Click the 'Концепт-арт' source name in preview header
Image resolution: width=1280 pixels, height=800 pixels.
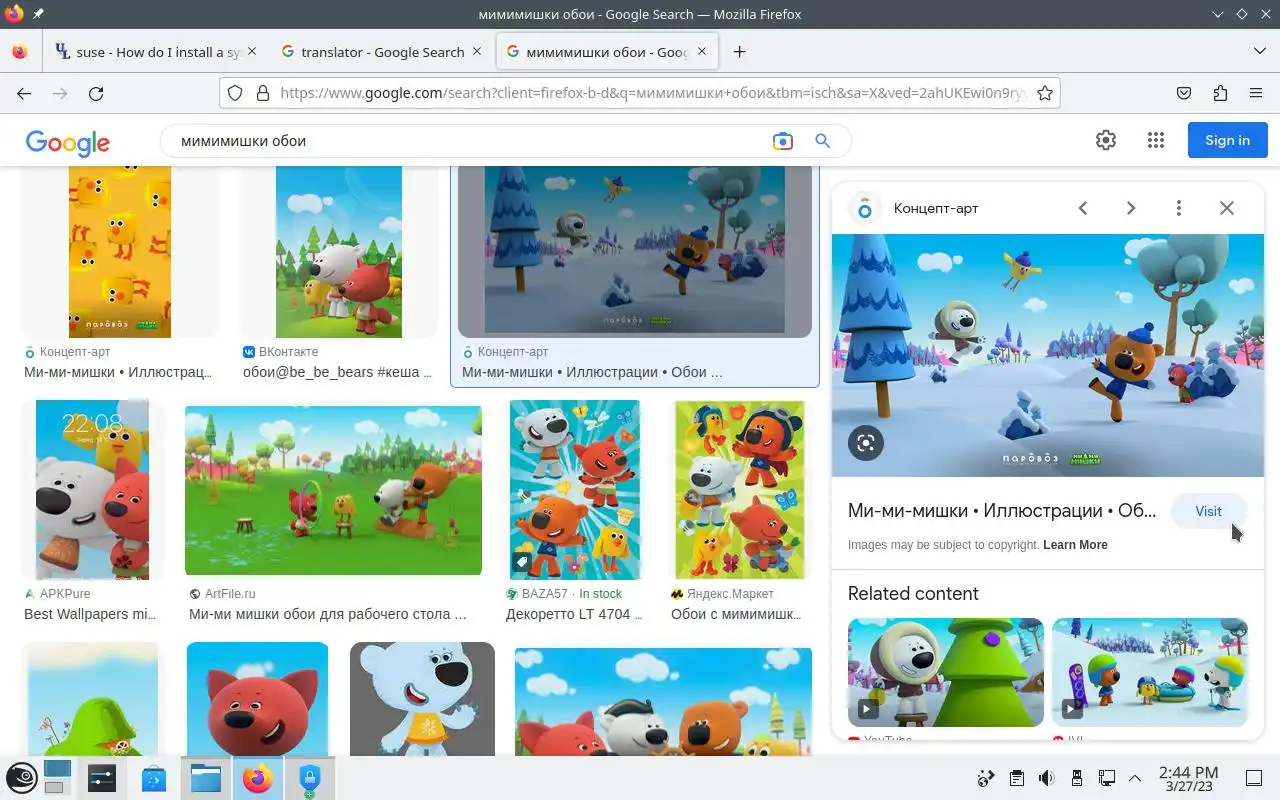[x=936, y=208]
